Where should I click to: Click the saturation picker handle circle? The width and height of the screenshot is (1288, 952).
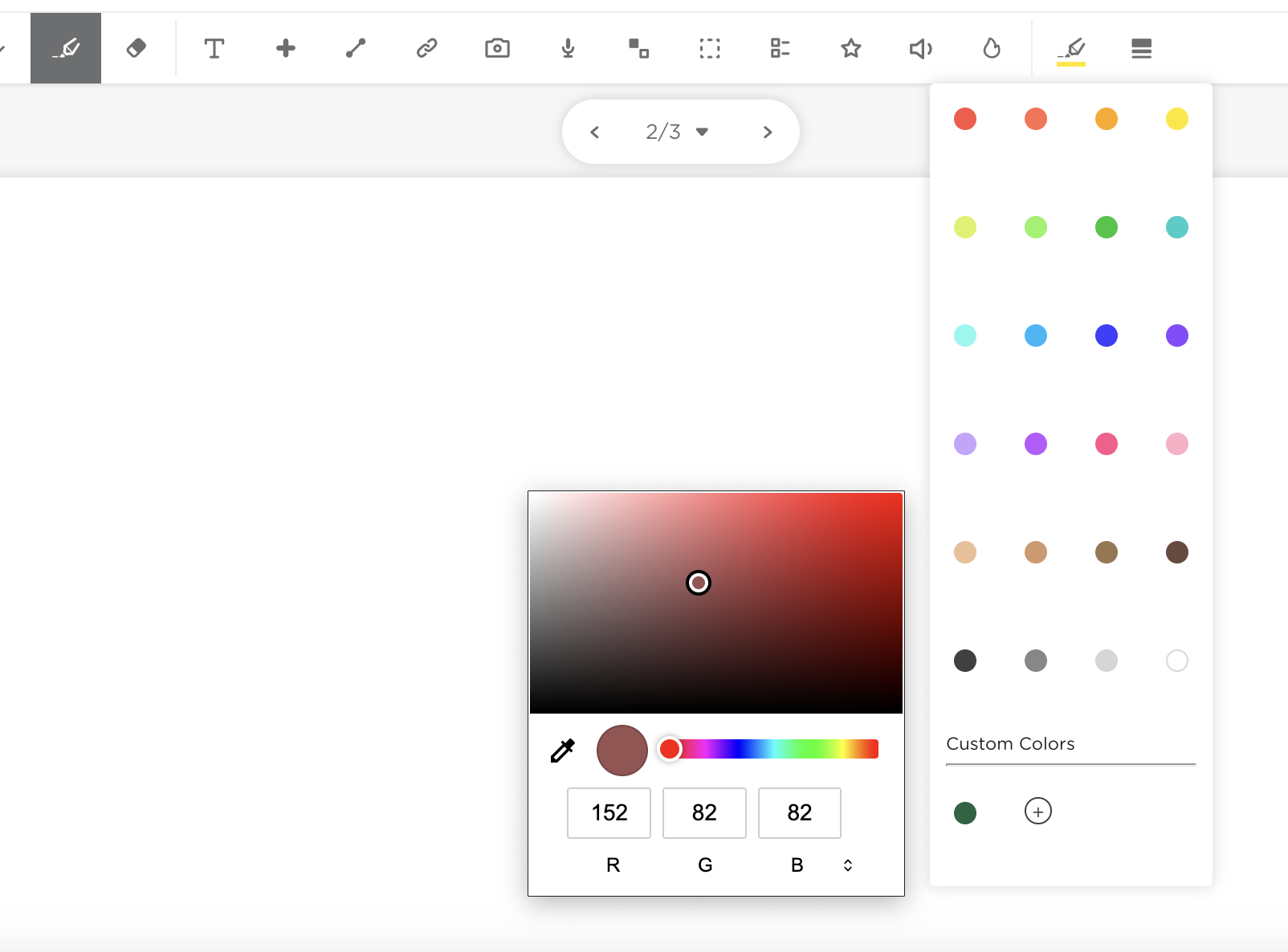(699, 583)
